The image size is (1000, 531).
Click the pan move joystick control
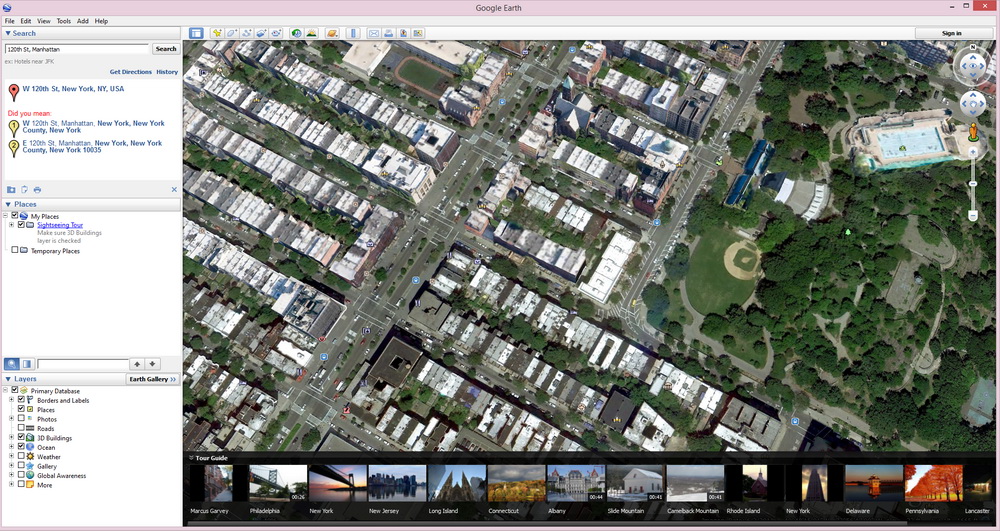973,103
